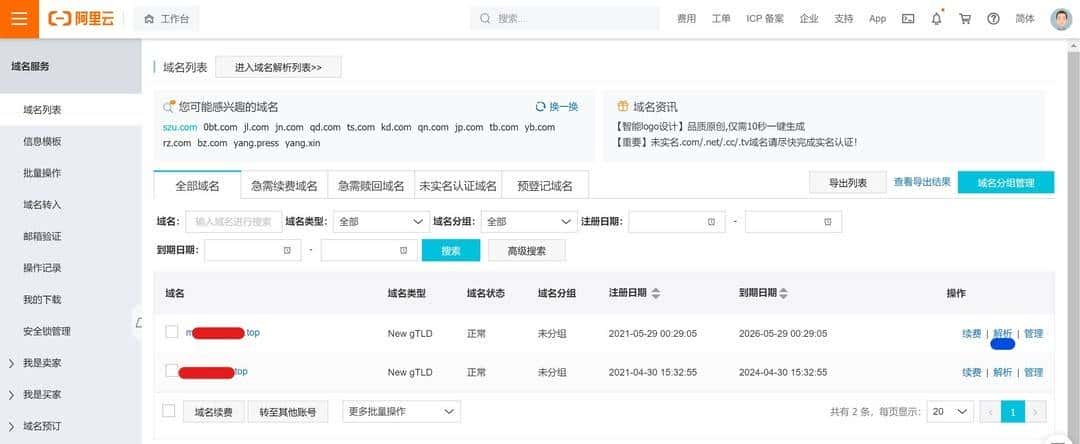Image resolution: width=1080 pixels, height=444 pixels.
Task: Check the 2021-04-30 domain row checkbox
Action: pyautogui.click(x=172, y=370)
